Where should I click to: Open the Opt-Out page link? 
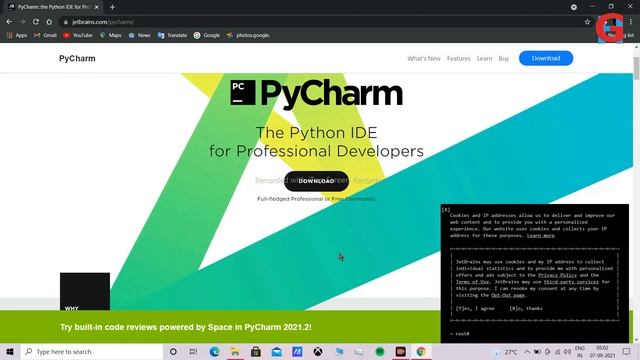(508, 295)
